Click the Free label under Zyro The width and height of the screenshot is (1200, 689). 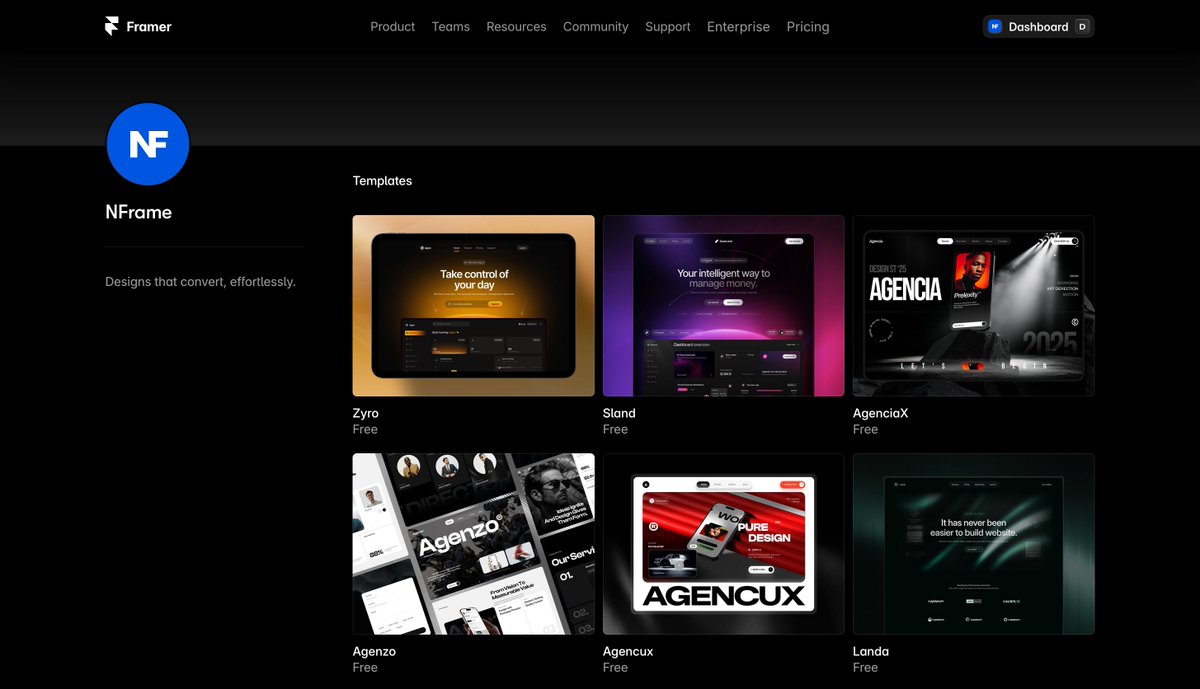365,429
